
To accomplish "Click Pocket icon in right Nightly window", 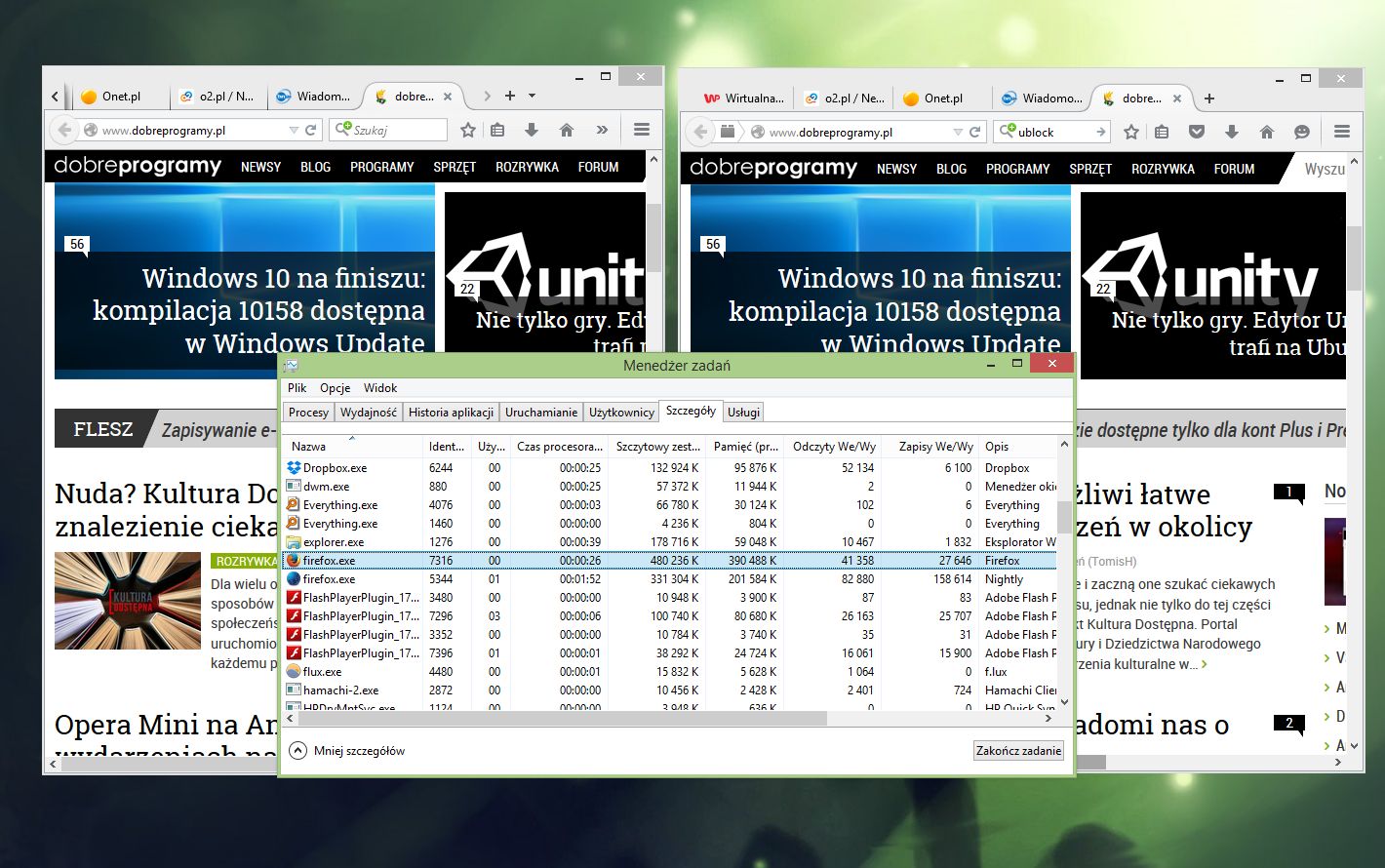I will pyautogui.click(x=1197, y=132).
